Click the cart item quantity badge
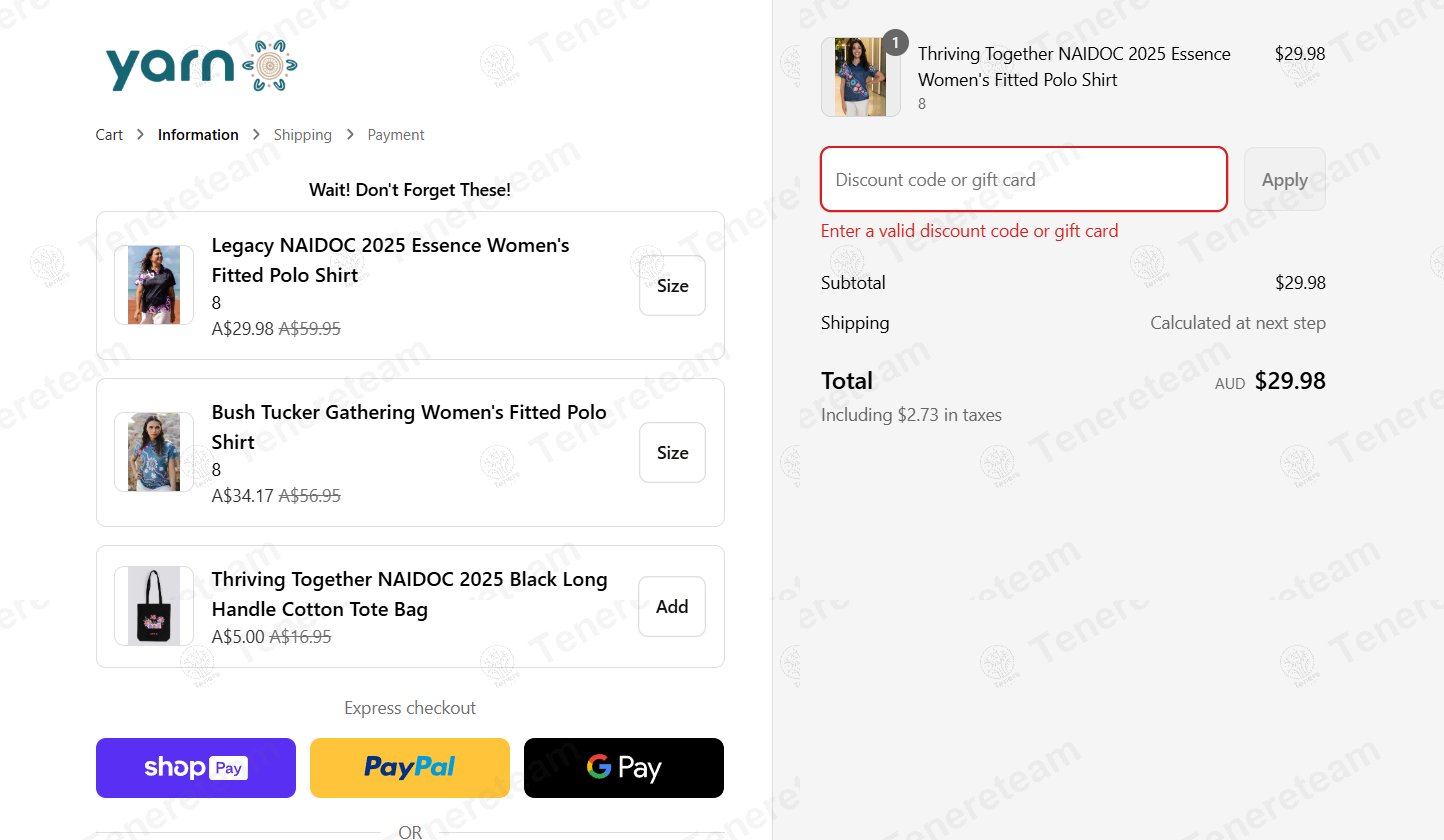This screenshot has width=1444, height=840. (895, 43)
